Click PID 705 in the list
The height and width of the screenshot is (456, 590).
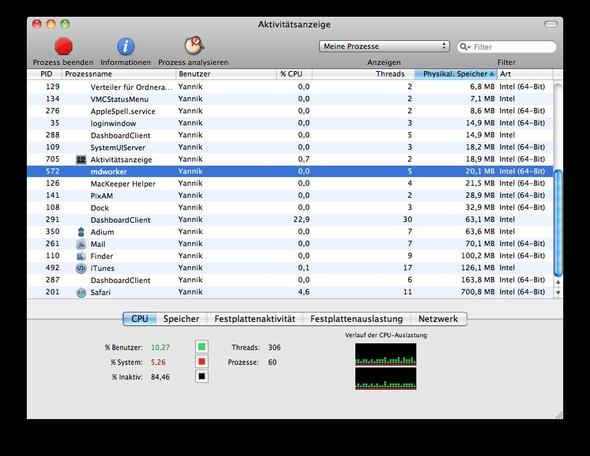tap(53, 159)
